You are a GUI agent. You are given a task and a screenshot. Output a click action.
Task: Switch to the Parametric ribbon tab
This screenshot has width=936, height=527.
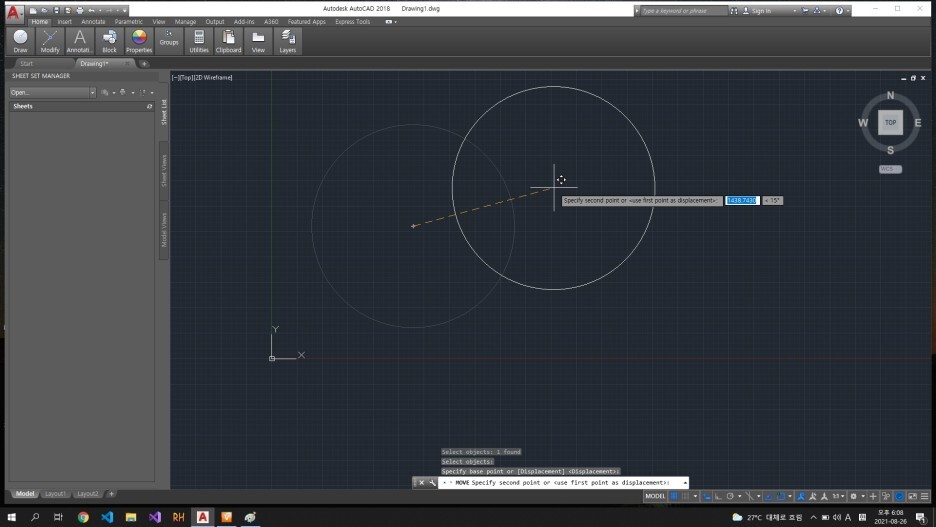[128, 21]
